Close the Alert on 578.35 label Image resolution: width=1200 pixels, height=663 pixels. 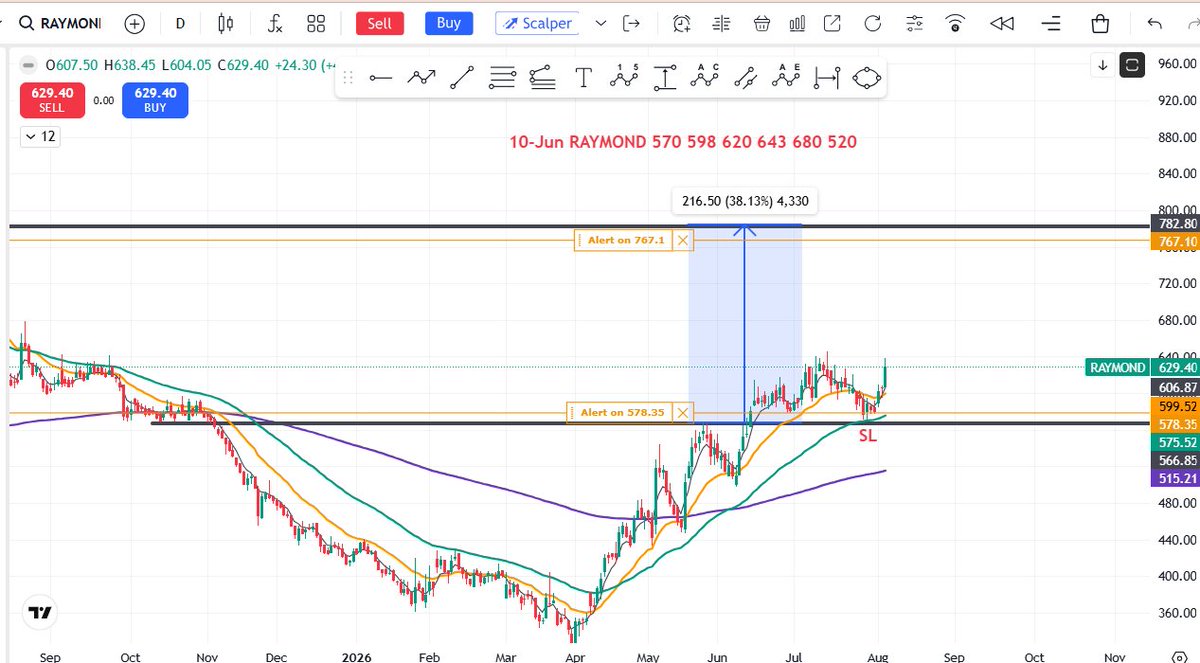coord(682,412)
